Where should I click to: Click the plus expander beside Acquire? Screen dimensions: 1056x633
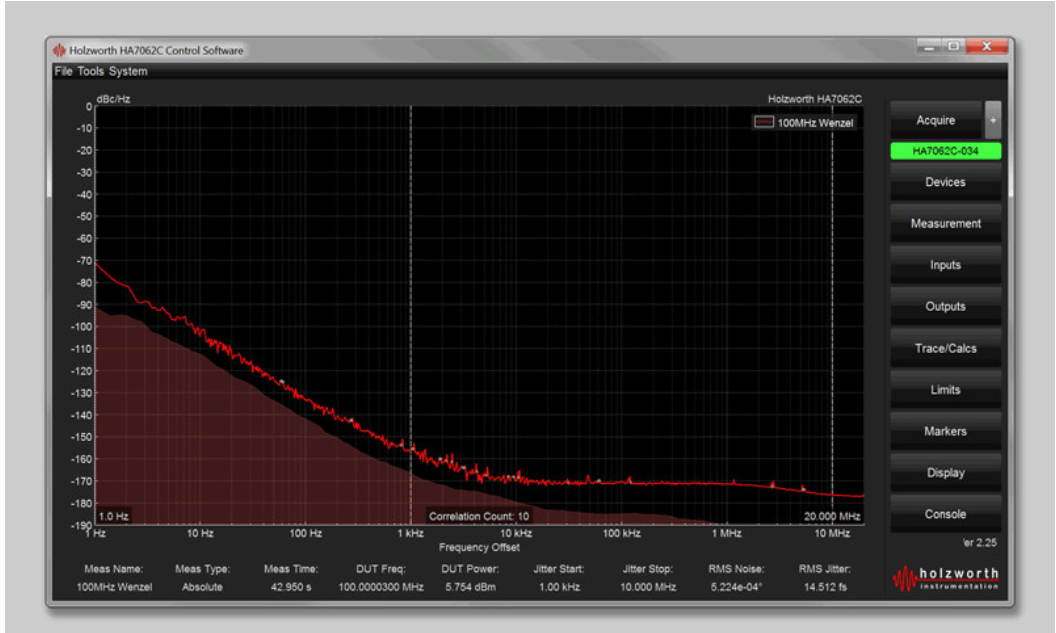pyautogui.click(x=993, y=120)
